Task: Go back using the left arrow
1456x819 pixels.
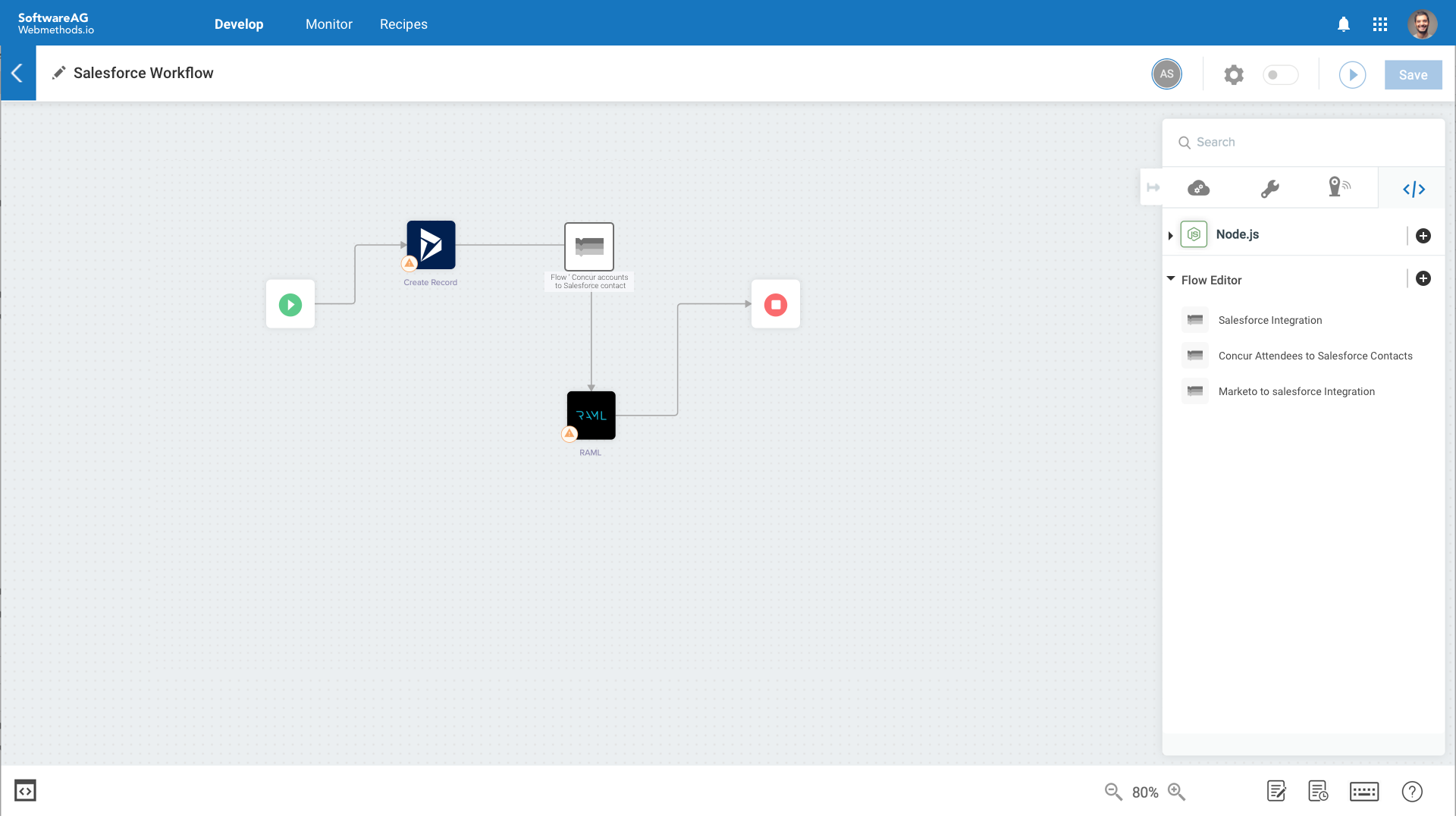Action: tap(17, 74)
